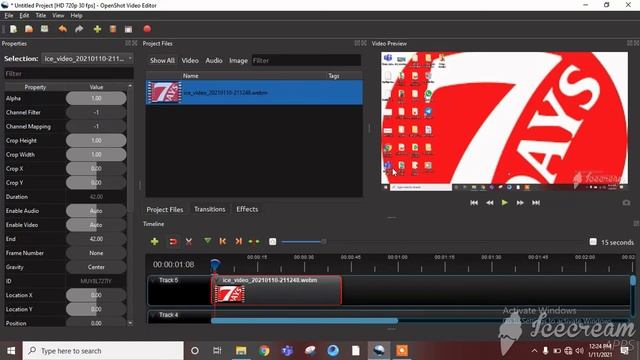Viewport: 640px width, 360px height.
Task: Click the Gravity Center value
Action: click(96, 267)
